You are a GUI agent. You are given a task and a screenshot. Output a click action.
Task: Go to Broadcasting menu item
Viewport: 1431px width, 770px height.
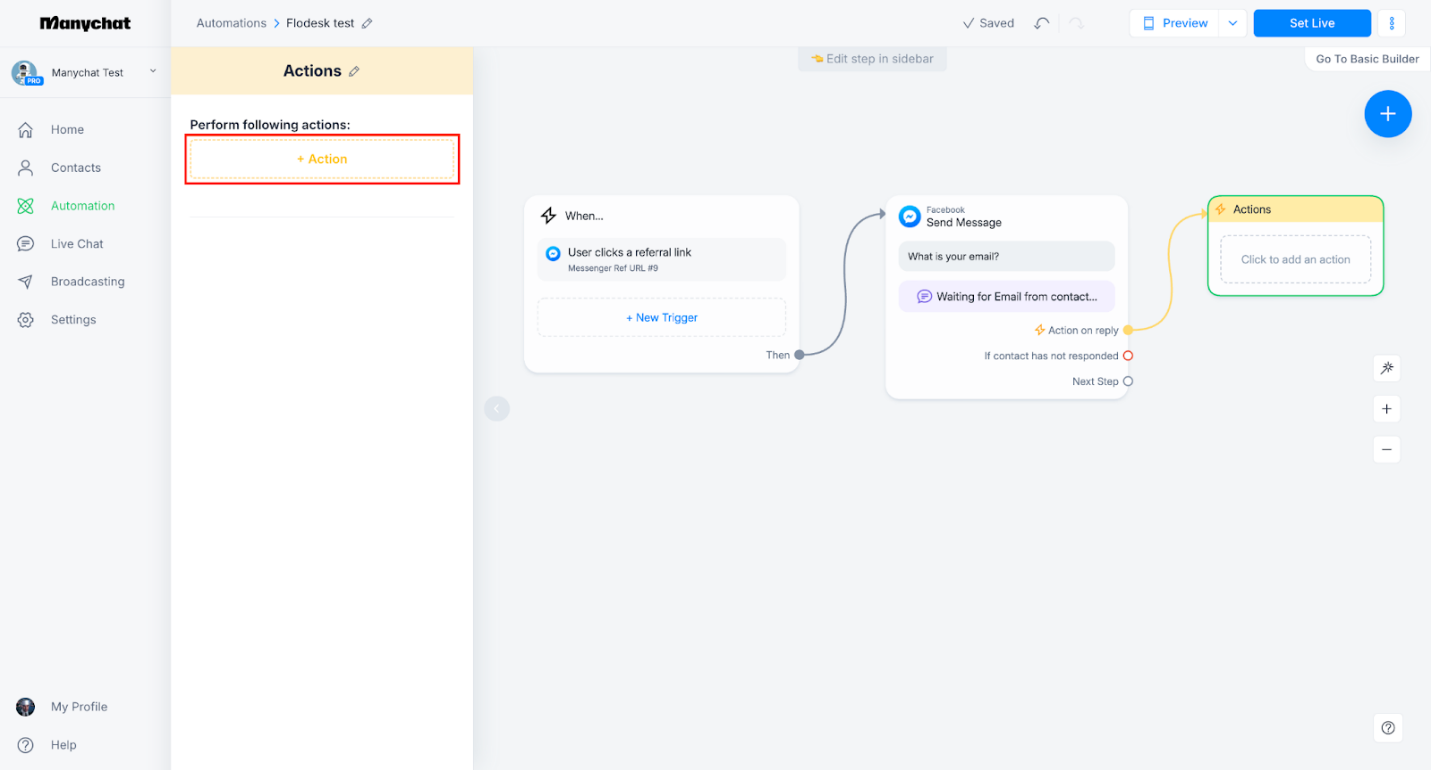point(88,281)
